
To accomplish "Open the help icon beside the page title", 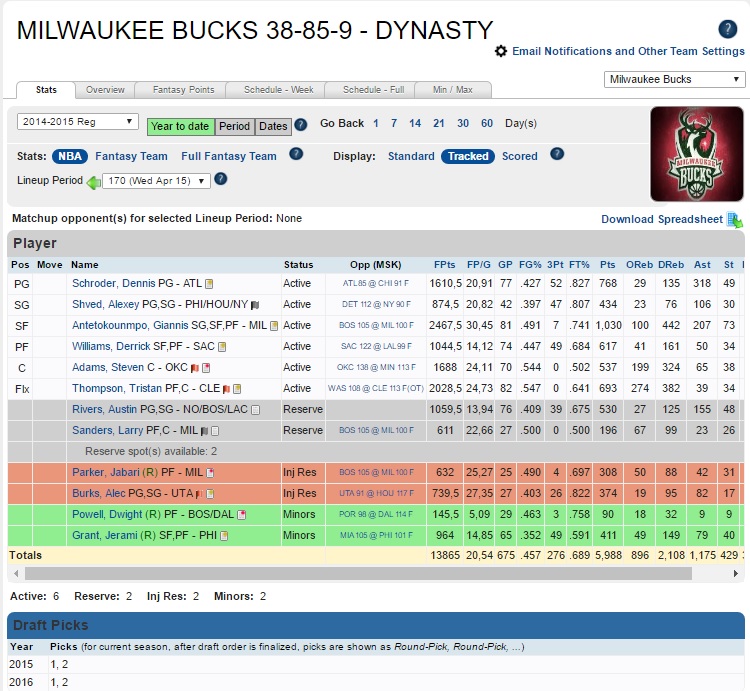I will click(727, 29).
